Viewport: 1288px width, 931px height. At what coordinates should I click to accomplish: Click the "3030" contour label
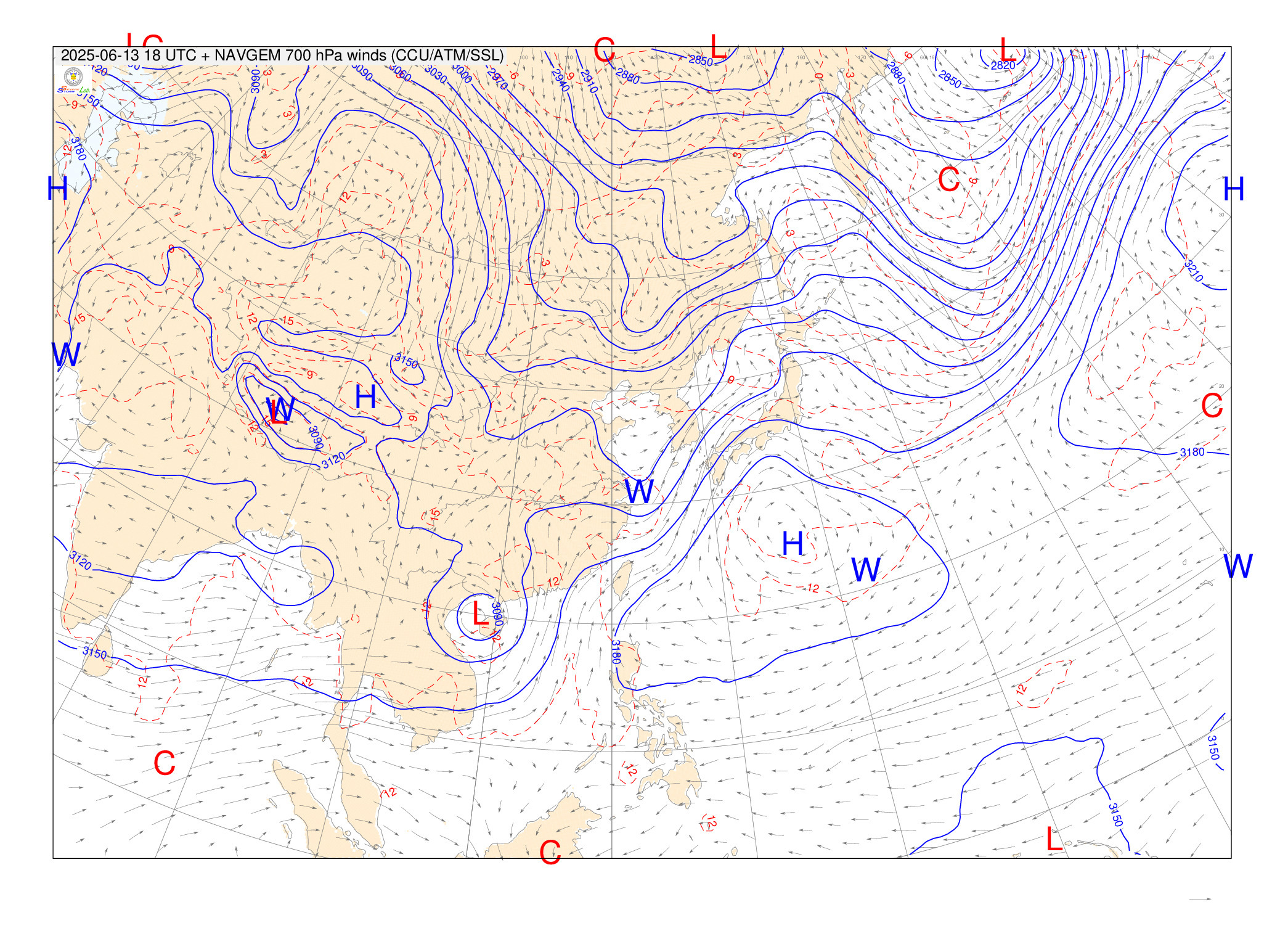[436, 74]
